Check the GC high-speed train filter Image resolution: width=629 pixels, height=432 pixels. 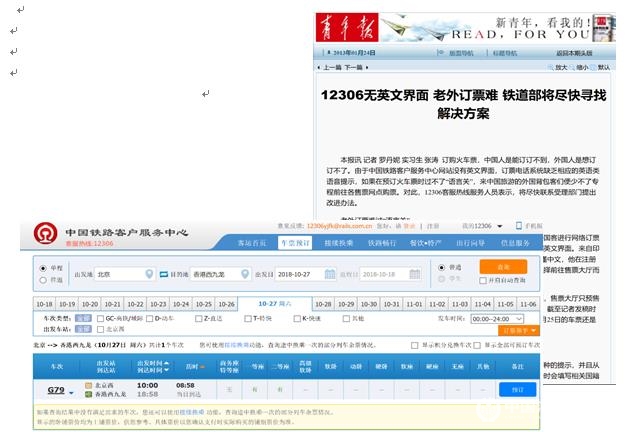coord(100,318)
